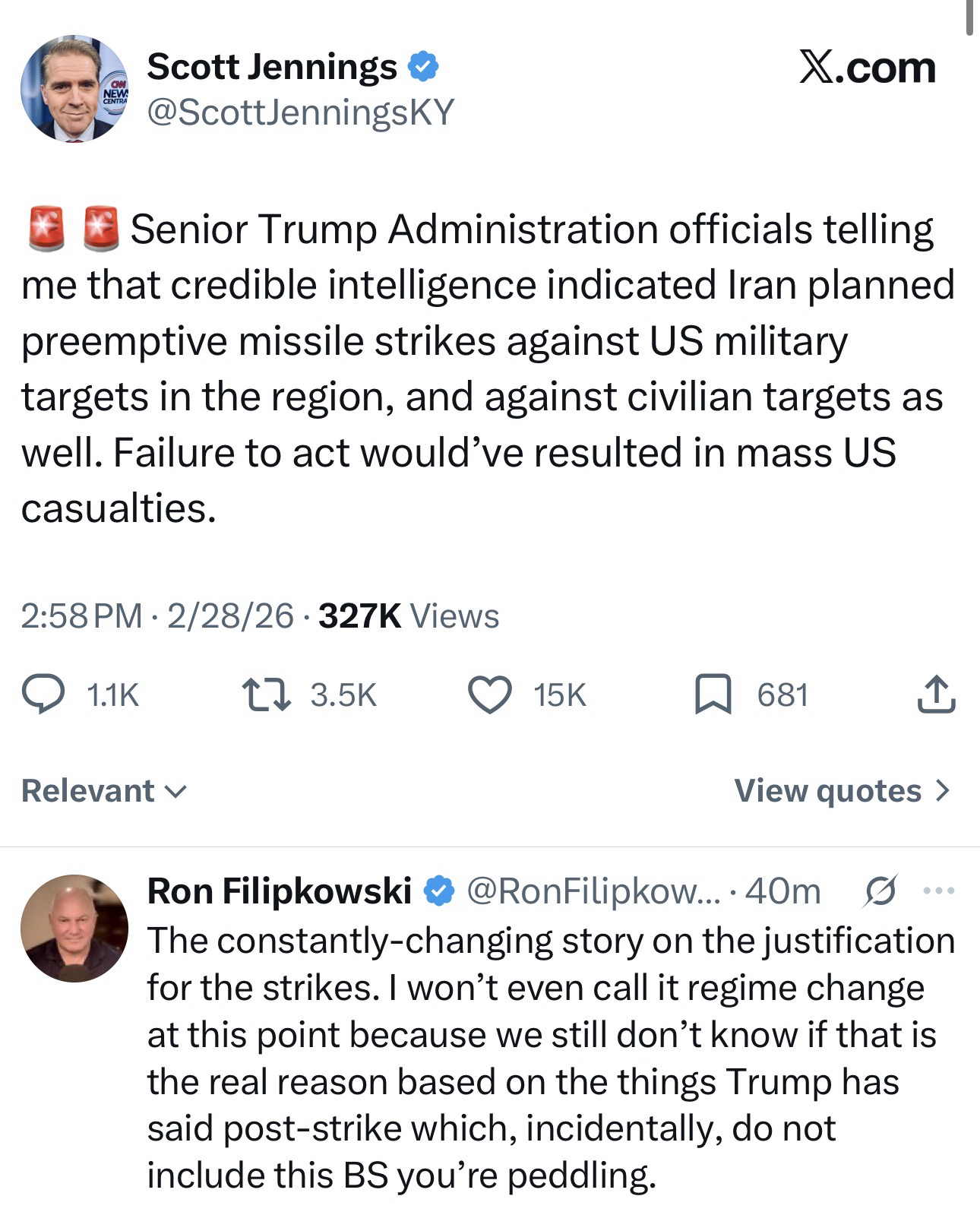The image size is (980, 1215).
Task: Bookmark the Scott Jennings post
Action: (713, 695)
